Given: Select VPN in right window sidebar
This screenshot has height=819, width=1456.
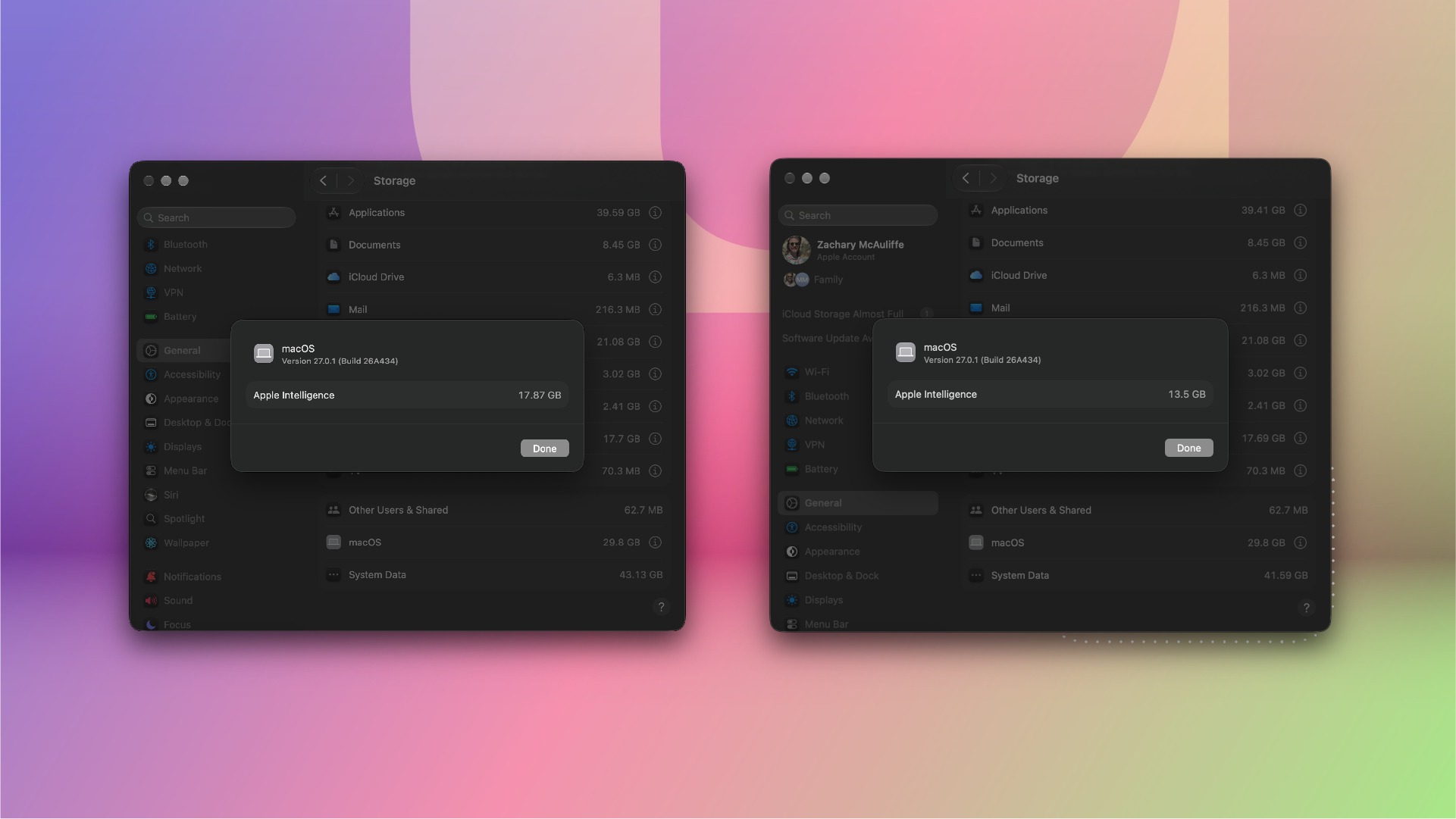Looking at the screenshot, I should click(x=826, y=445).
